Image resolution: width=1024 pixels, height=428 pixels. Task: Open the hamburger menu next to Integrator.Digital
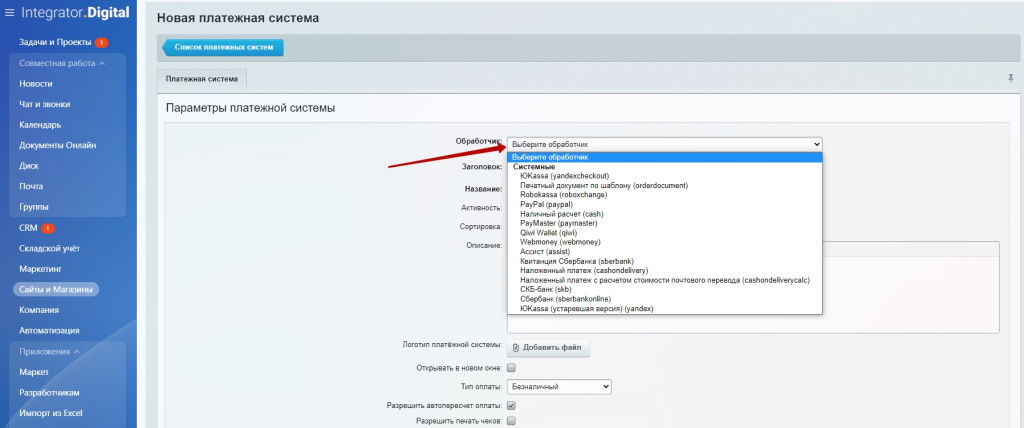coord(10,15)
